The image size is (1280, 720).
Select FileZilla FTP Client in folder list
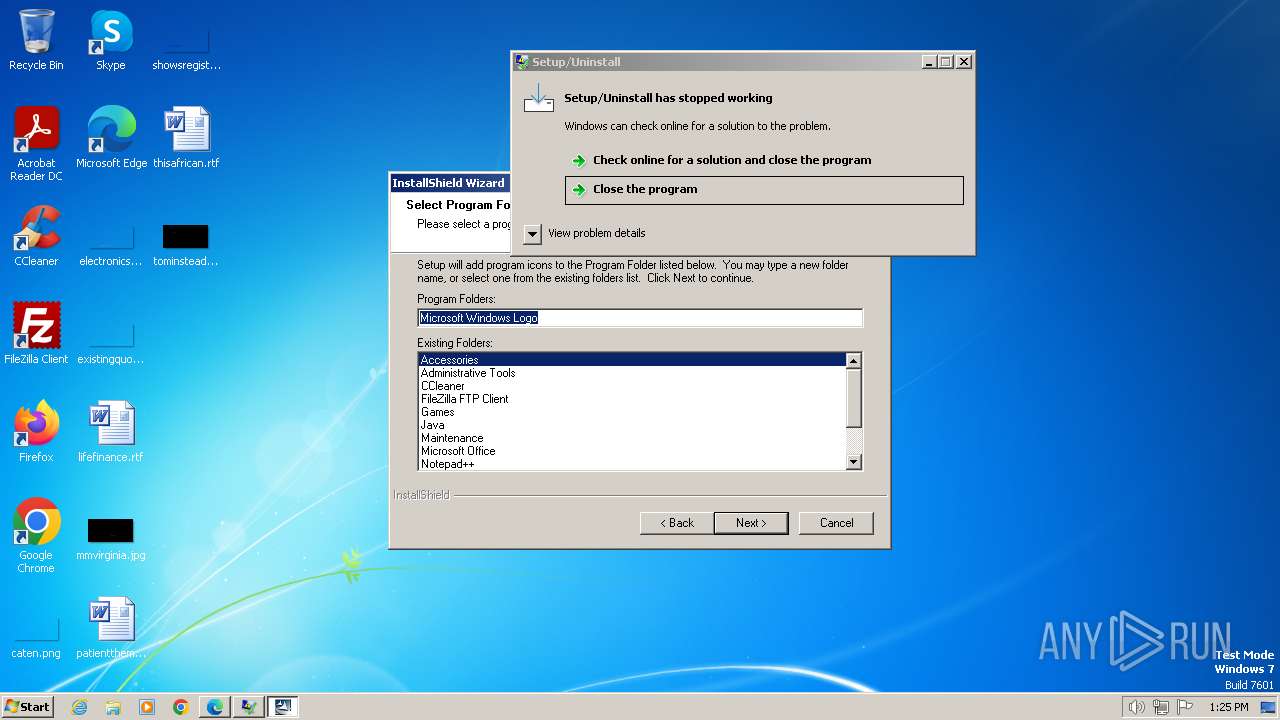632,399
